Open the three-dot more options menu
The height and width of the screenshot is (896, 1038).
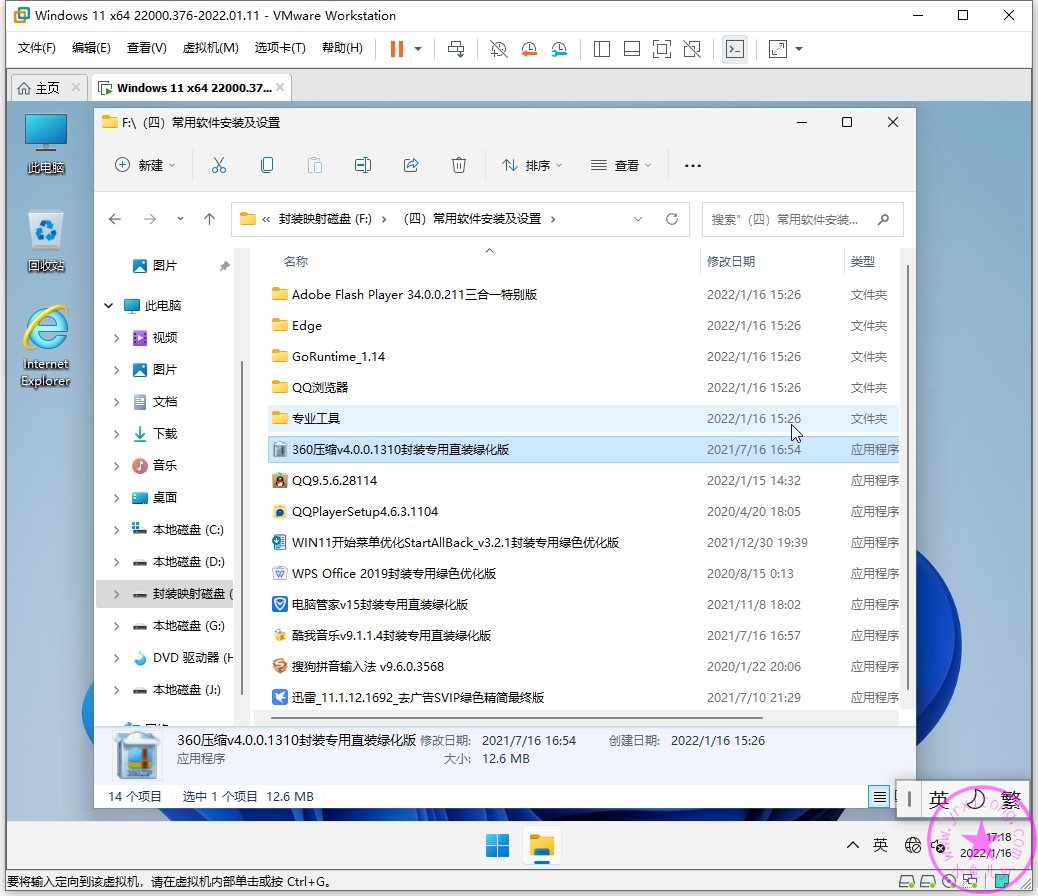pos(692,166)
